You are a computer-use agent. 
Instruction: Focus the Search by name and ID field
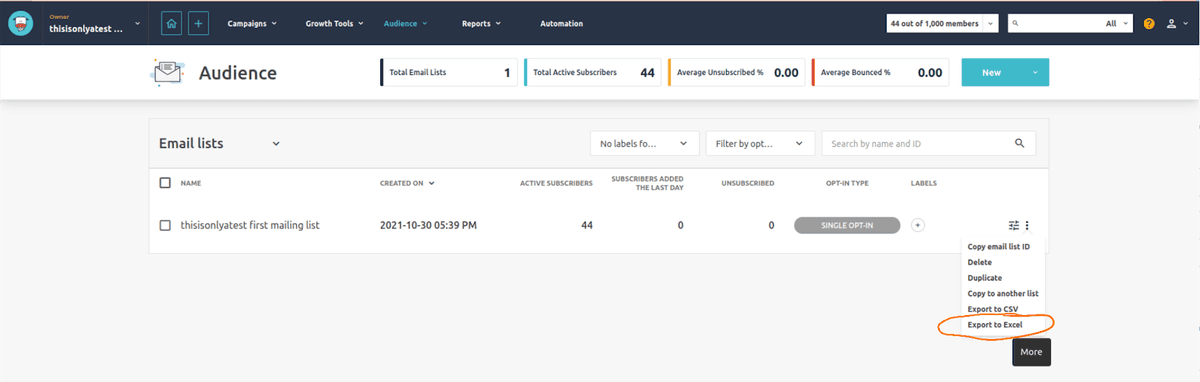(929, 143)
